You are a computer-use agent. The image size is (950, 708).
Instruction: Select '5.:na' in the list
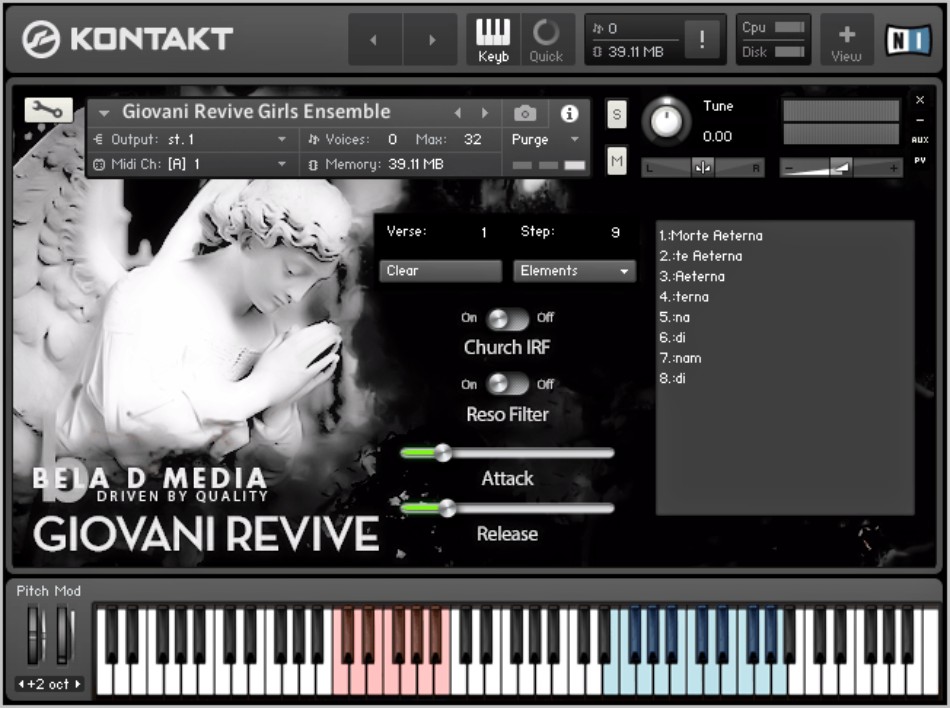(x=674, y=317)
